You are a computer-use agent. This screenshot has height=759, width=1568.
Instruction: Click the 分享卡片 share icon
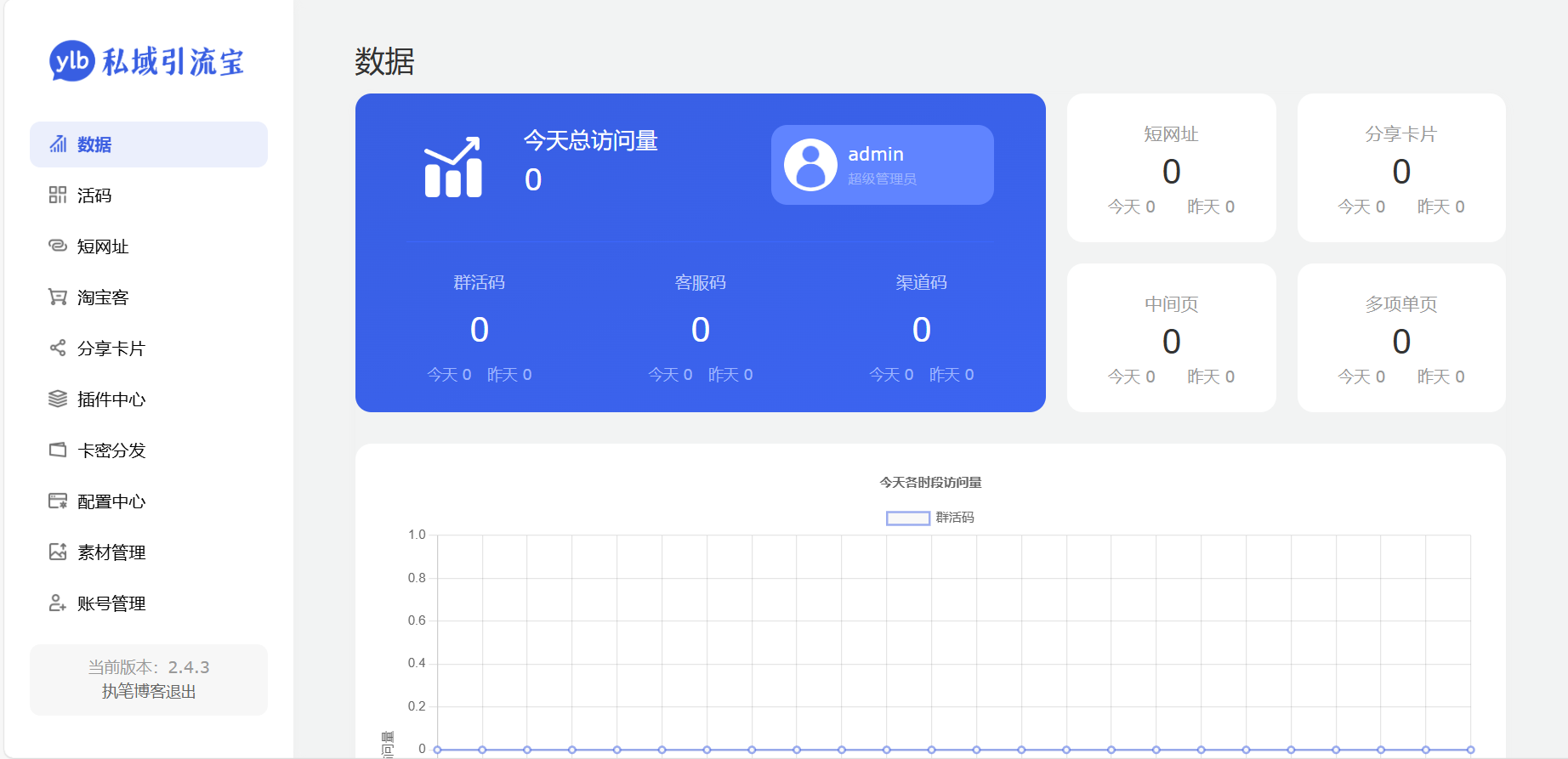click(x=58, y=348)
